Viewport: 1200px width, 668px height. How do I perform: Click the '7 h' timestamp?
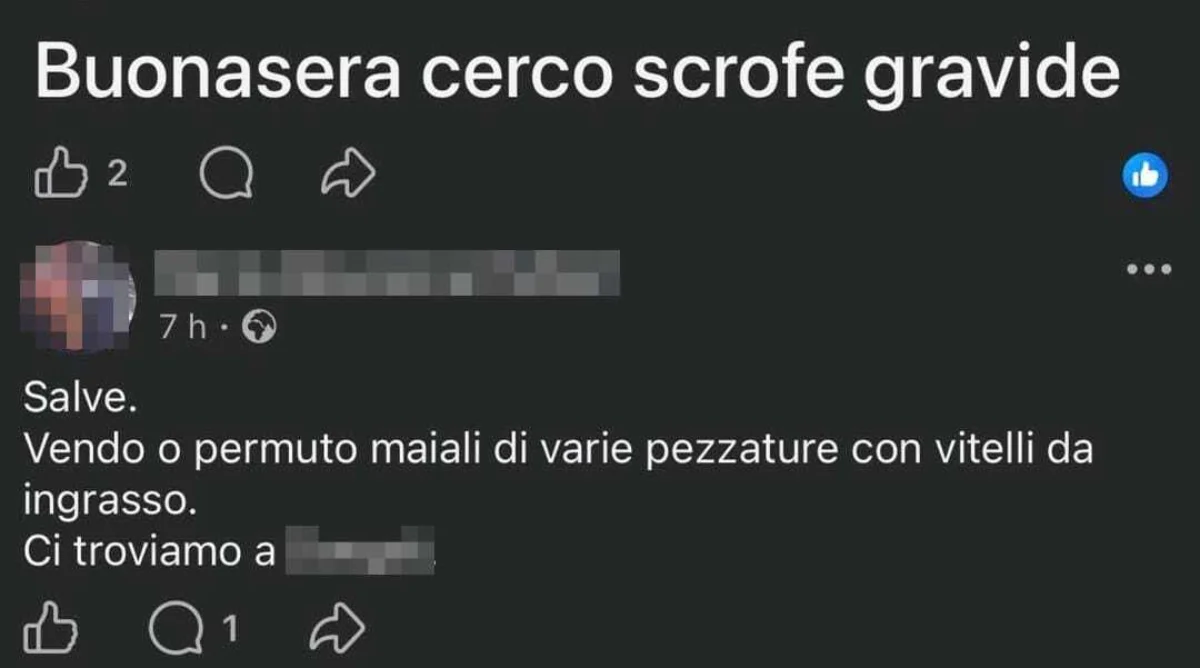184,328
